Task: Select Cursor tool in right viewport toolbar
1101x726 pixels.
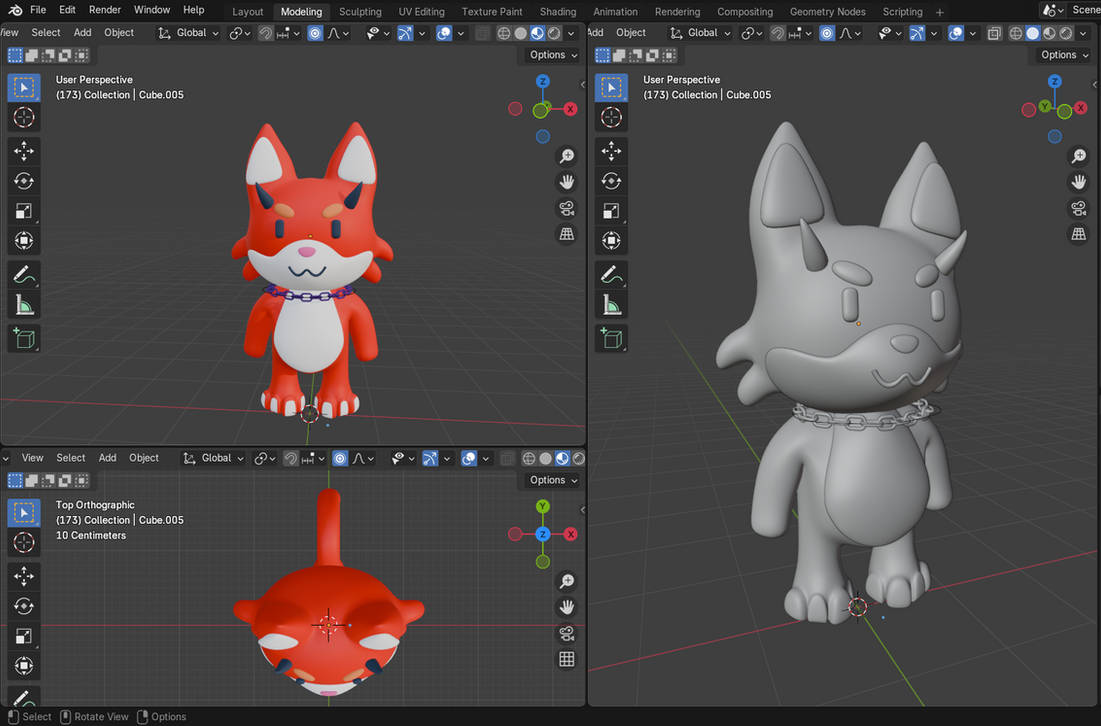Action: pyautogui.click(x=611, y=117)
